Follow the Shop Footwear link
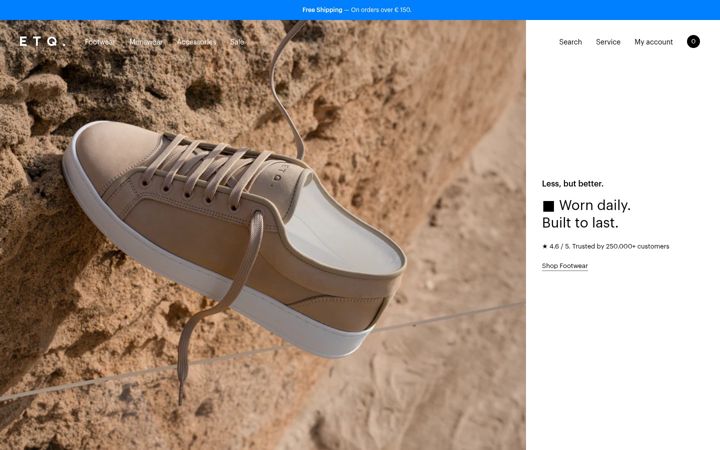The height and width of the screenshot is (450, 720). pos(564,266)
